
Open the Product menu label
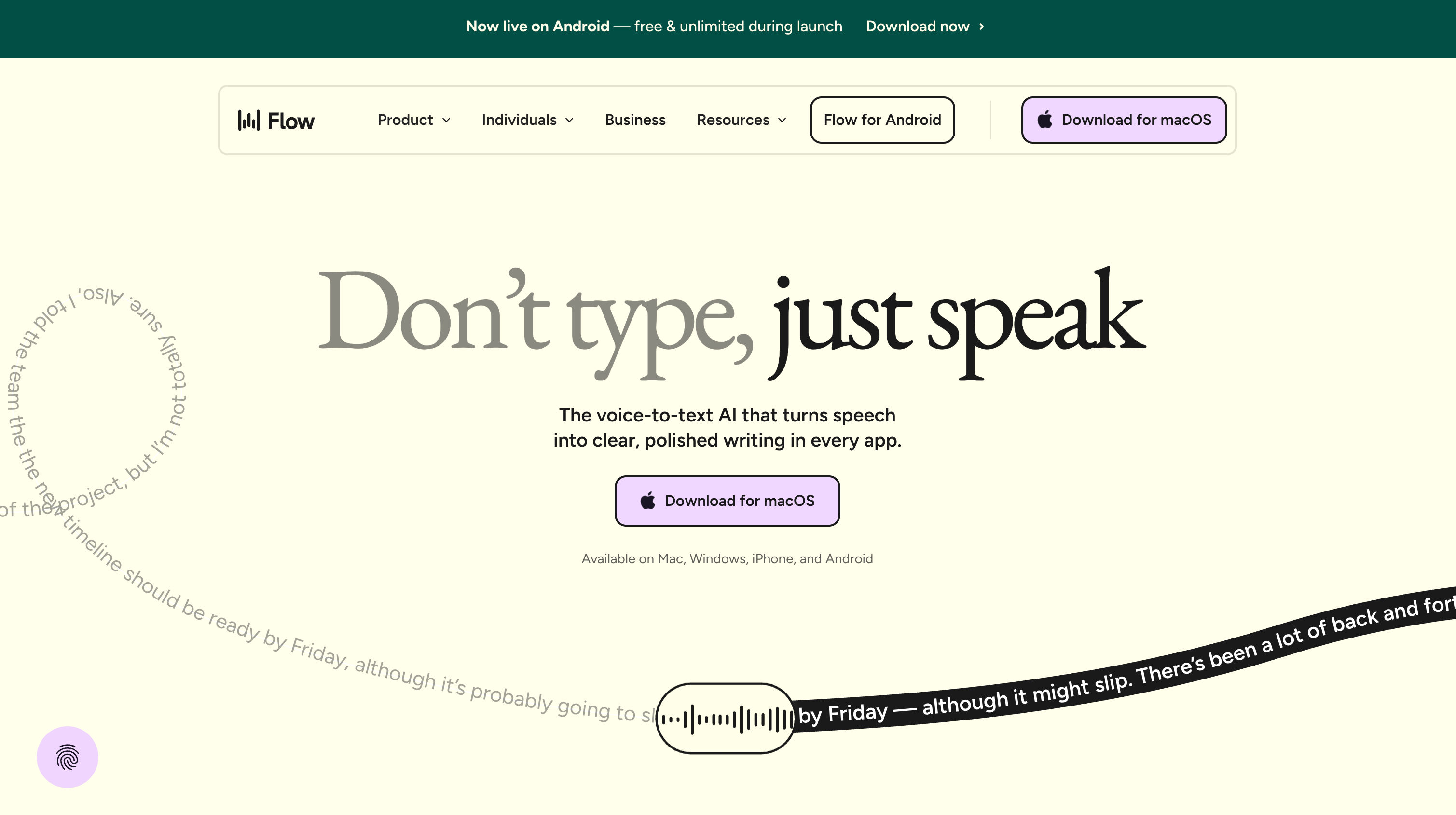click(x=405, y=120)
